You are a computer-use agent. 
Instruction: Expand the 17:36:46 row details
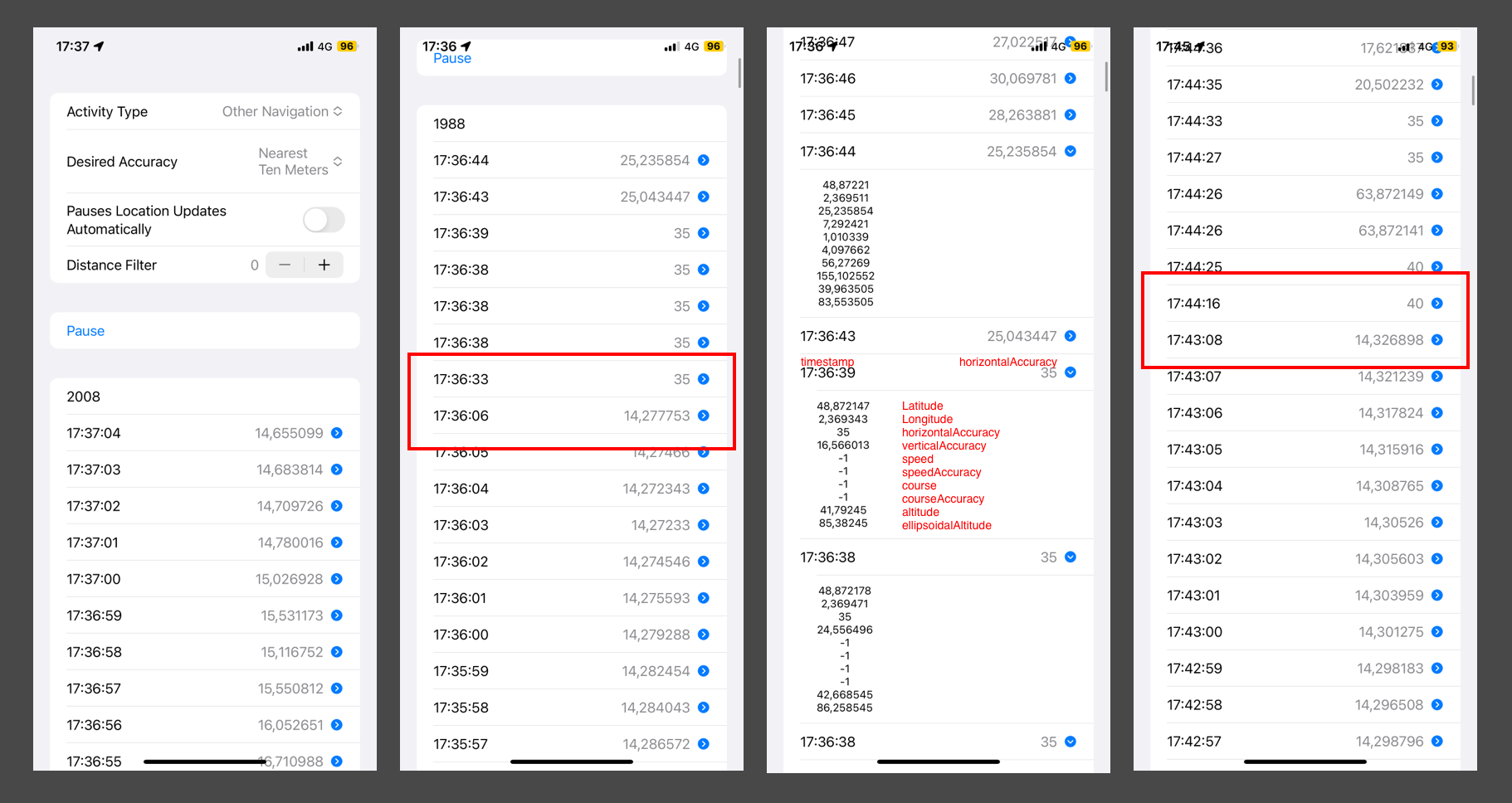click(x=1071, y=79)
